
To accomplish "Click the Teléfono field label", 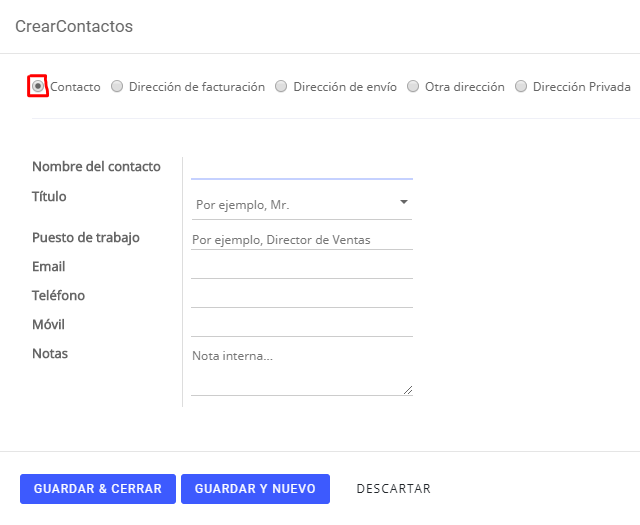I will pyautogui.click(x=58, y=296).
